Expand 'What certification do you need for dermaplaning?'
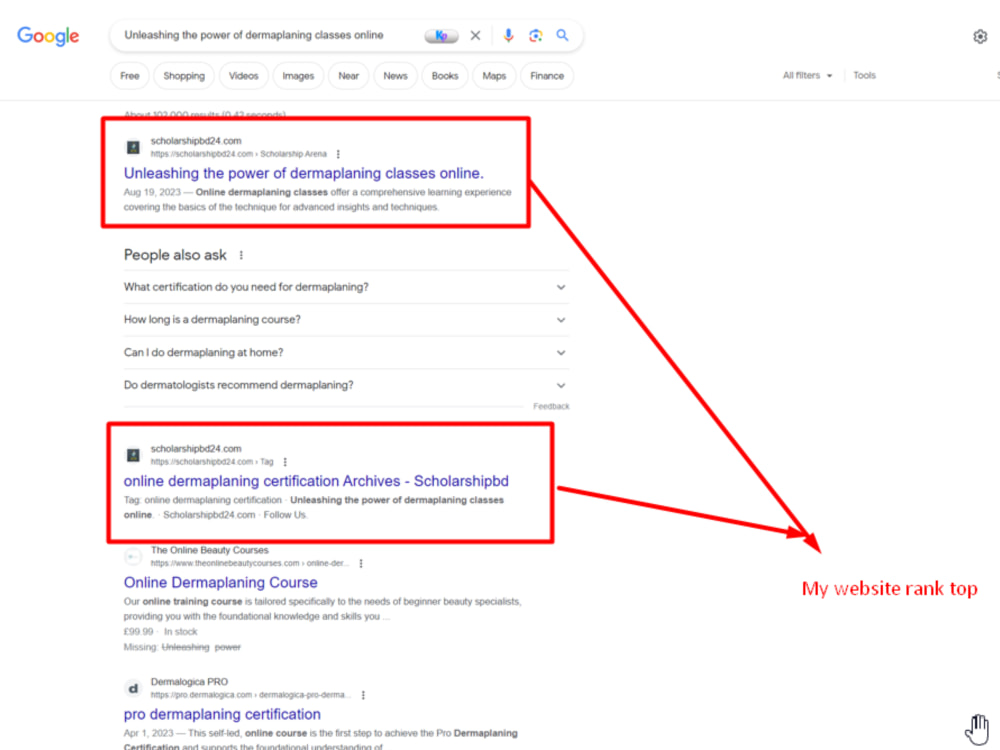Image resolution: width=1000 pixels, height=750 pixels. pyautogui.click(x=346, y=287)
